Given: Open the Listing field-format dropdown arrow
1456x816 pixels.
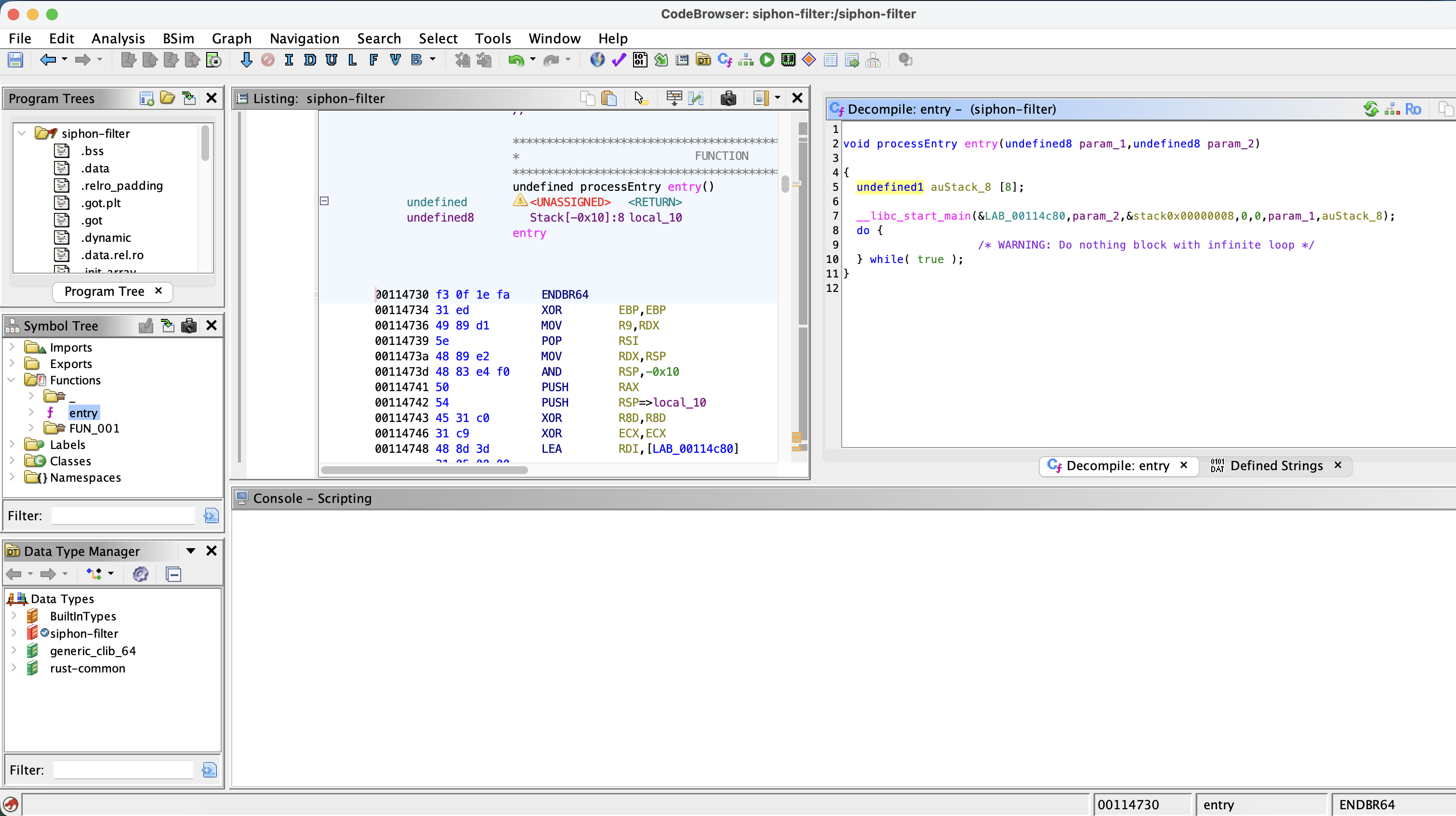Looking at the screenshot, I should (777, 98).
